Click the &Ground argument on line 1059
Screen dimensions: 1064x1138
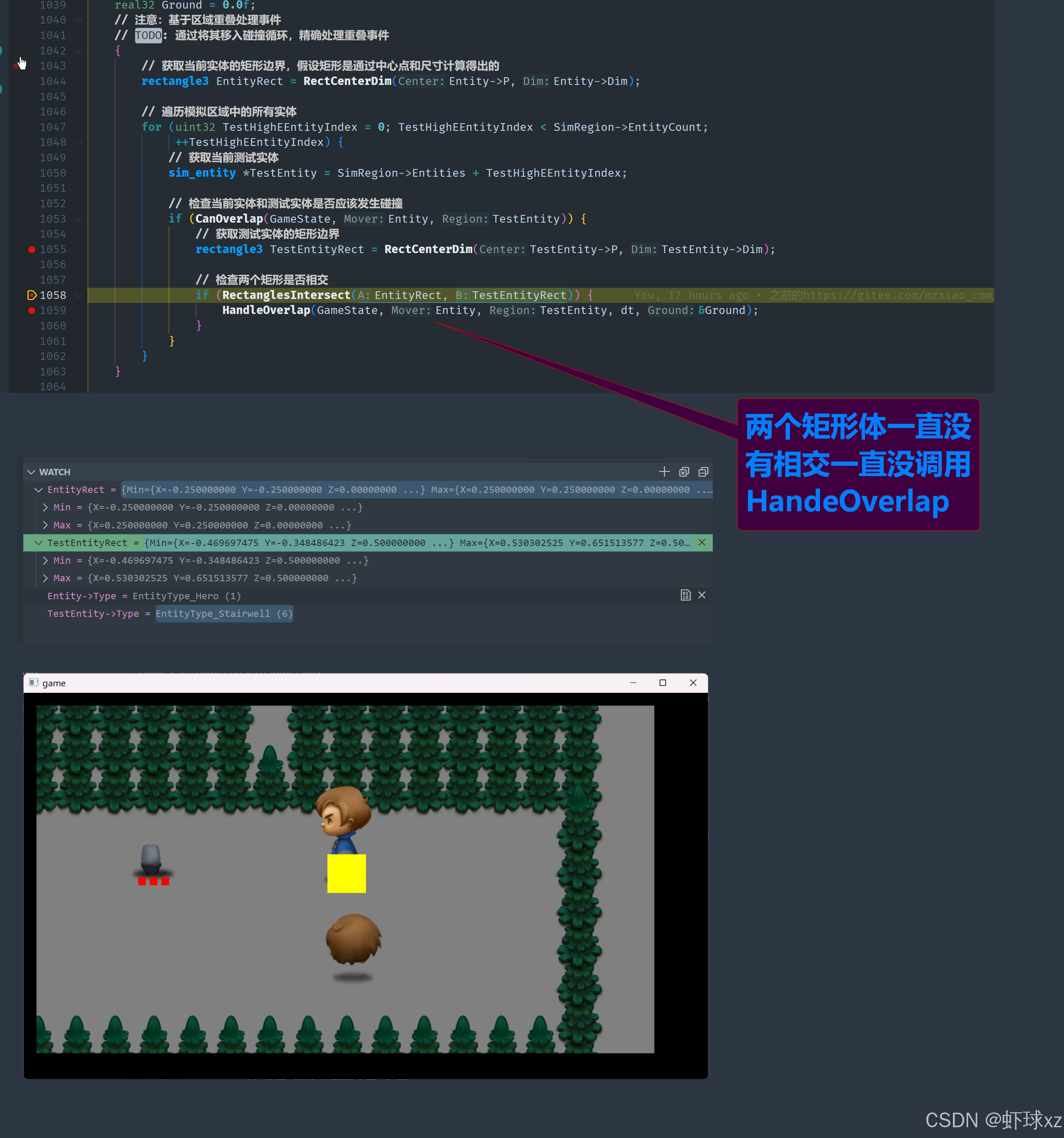[722, 310]
